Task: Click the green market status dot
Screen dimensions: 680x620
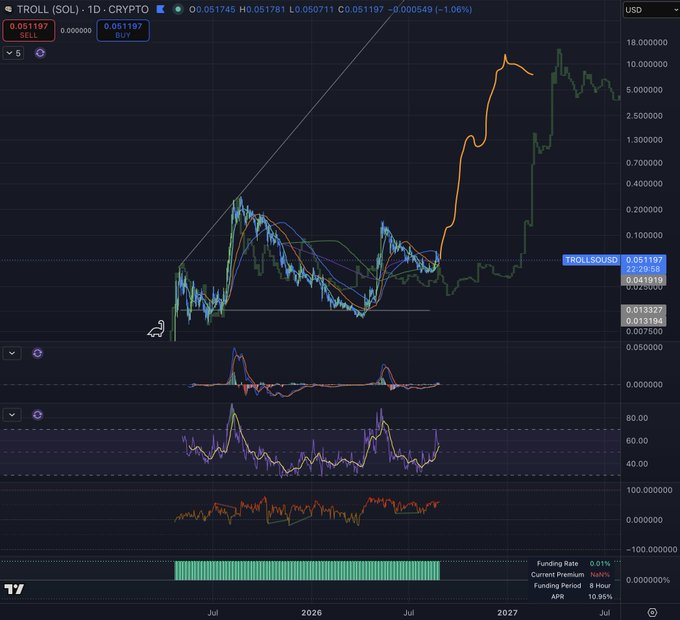Action: coord(178,9)
